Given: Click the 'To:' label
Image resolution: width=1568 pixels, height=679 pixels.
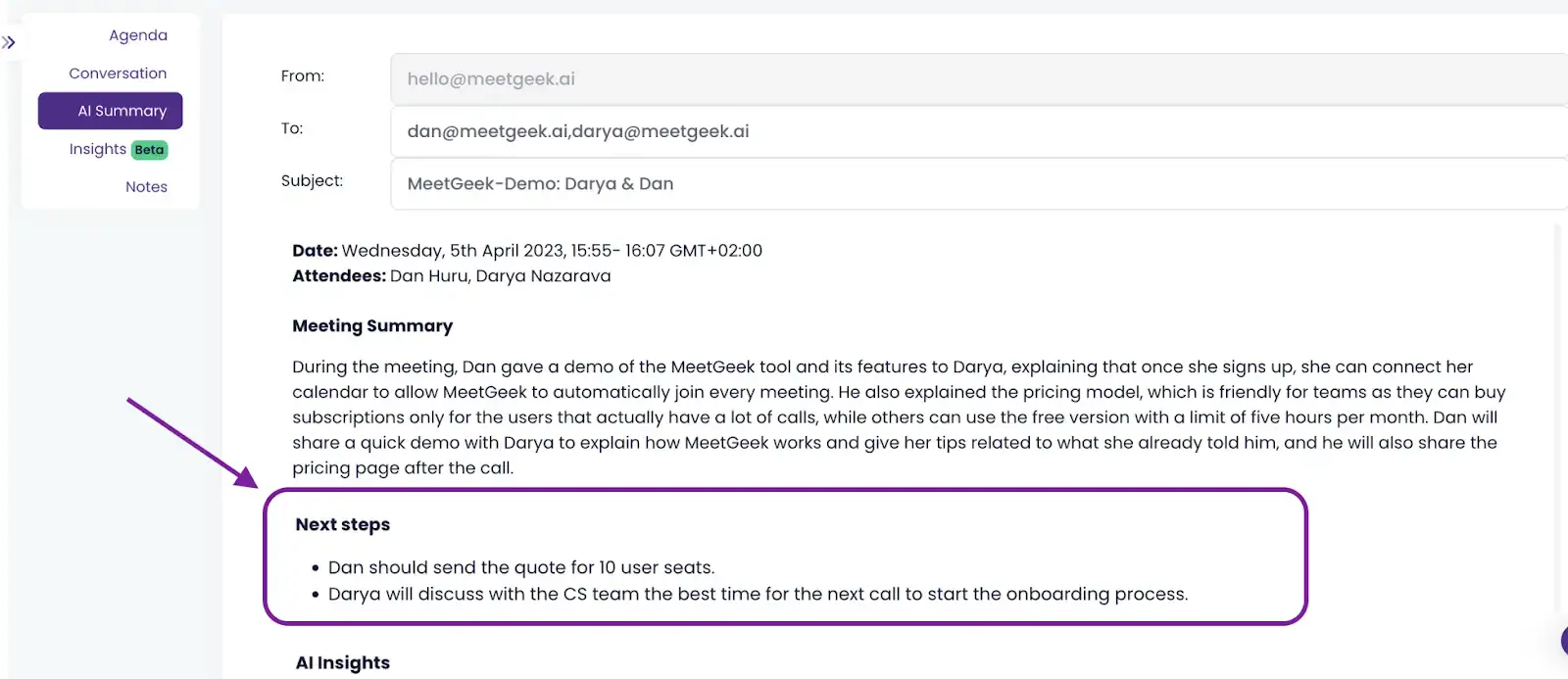Looking at the screenshot, I should click(x=292, y=128).
